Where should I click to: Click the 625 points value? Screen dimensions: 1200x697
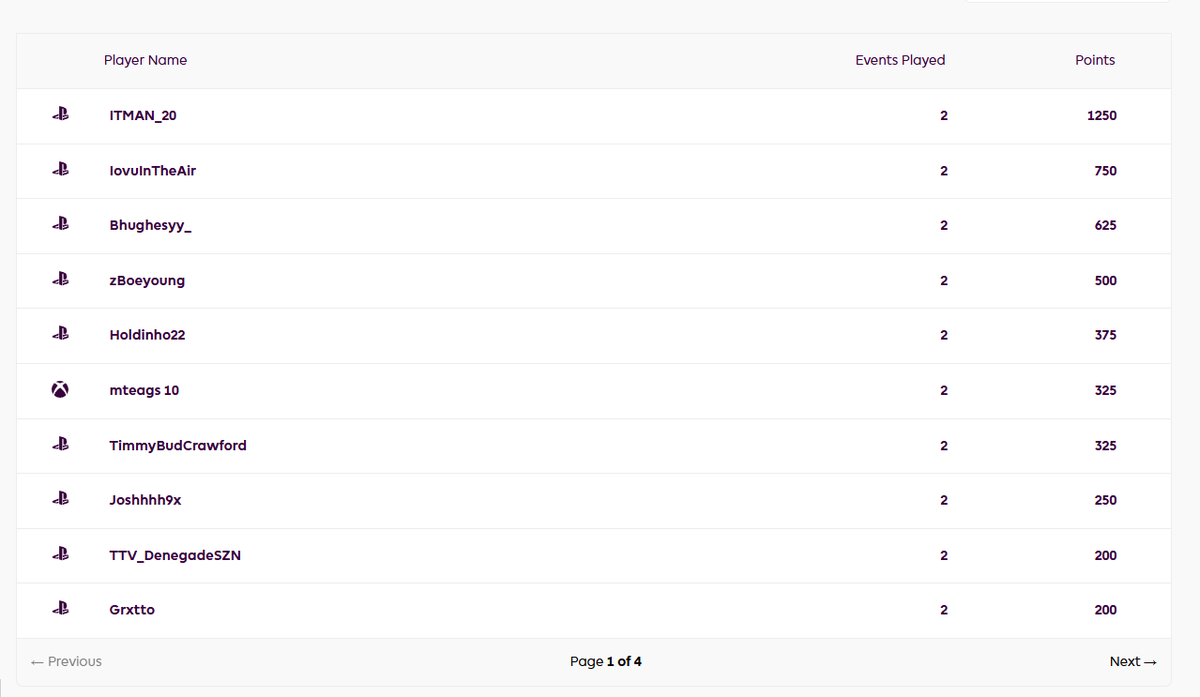pos(1105,226)
